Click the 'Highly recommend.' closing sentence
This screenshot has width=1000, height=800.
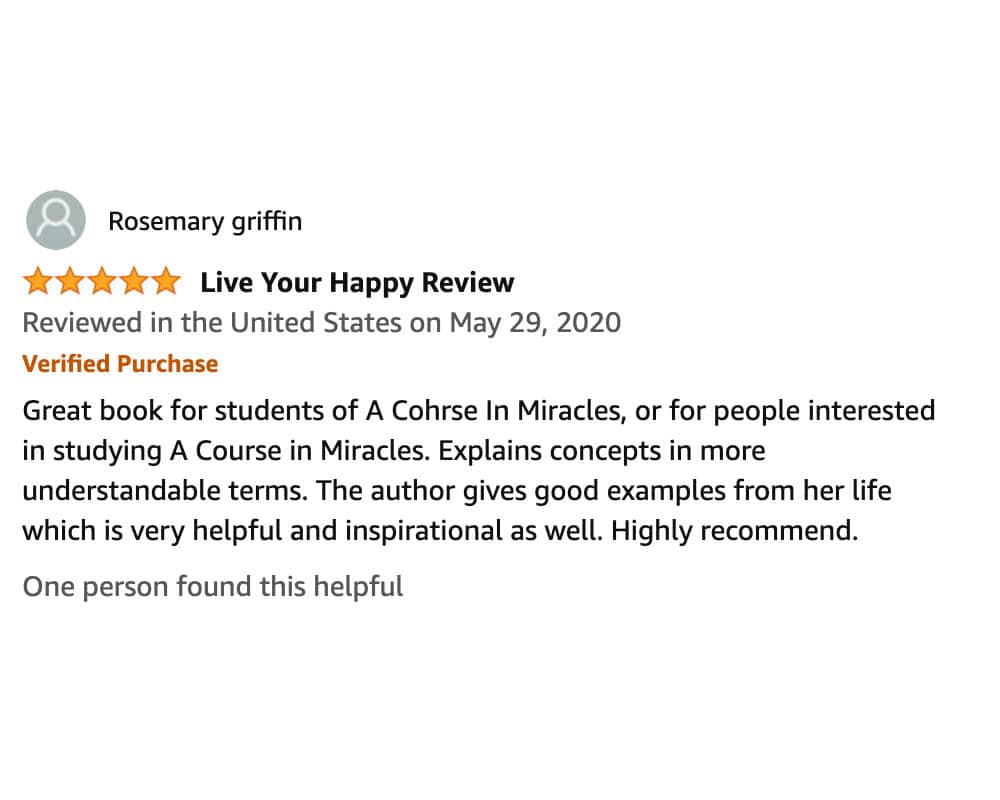point(735,531)
